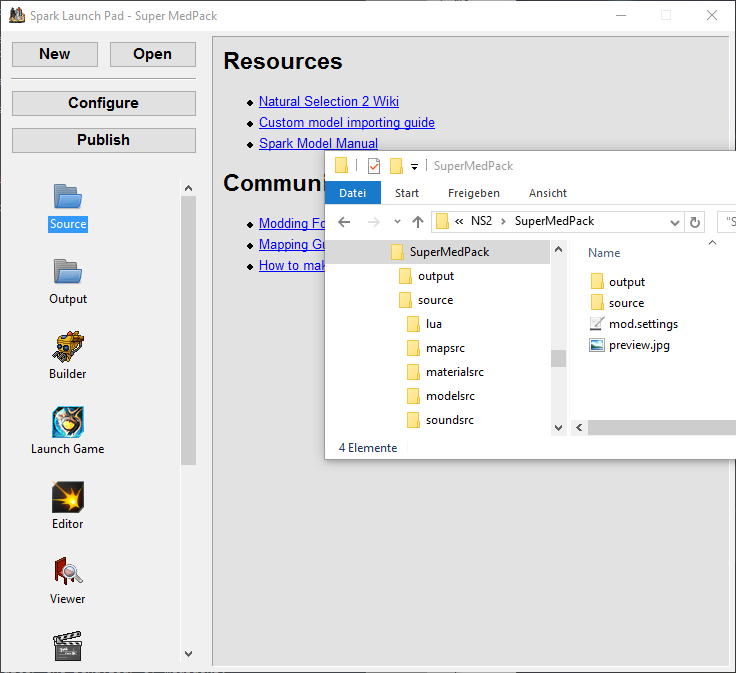Click the Explorer window folder icon in title bar
The image size is (736, 673).
tap(341, 166)
